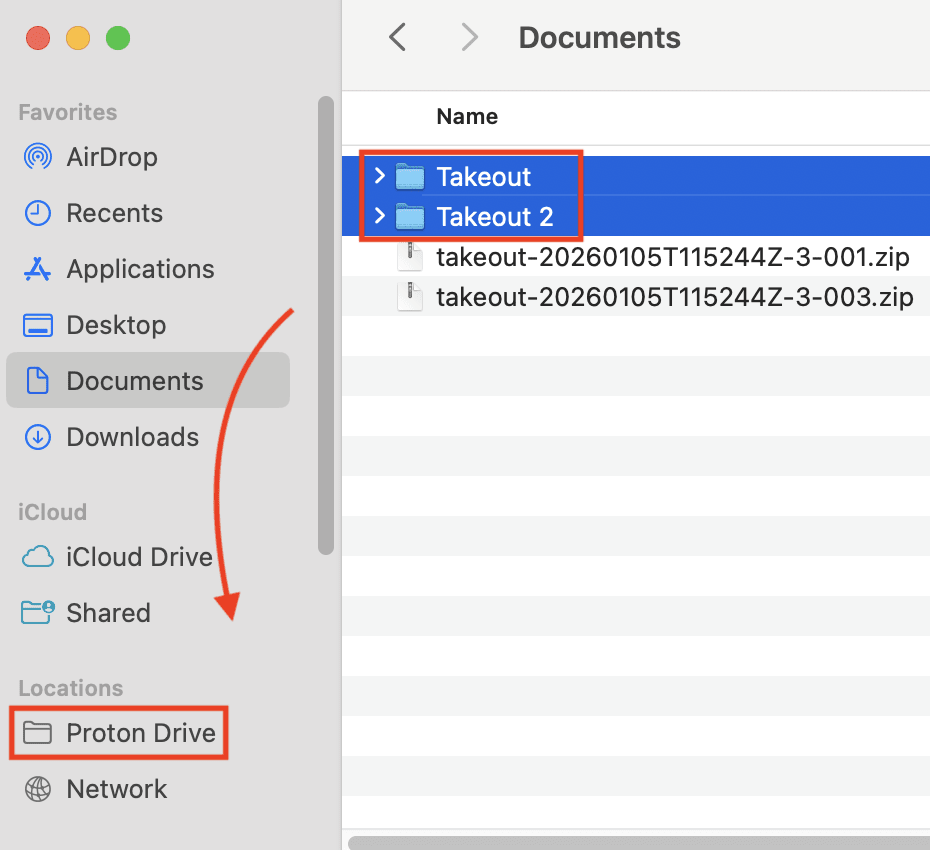Open the Shared iCloud section

pos(108,613)
